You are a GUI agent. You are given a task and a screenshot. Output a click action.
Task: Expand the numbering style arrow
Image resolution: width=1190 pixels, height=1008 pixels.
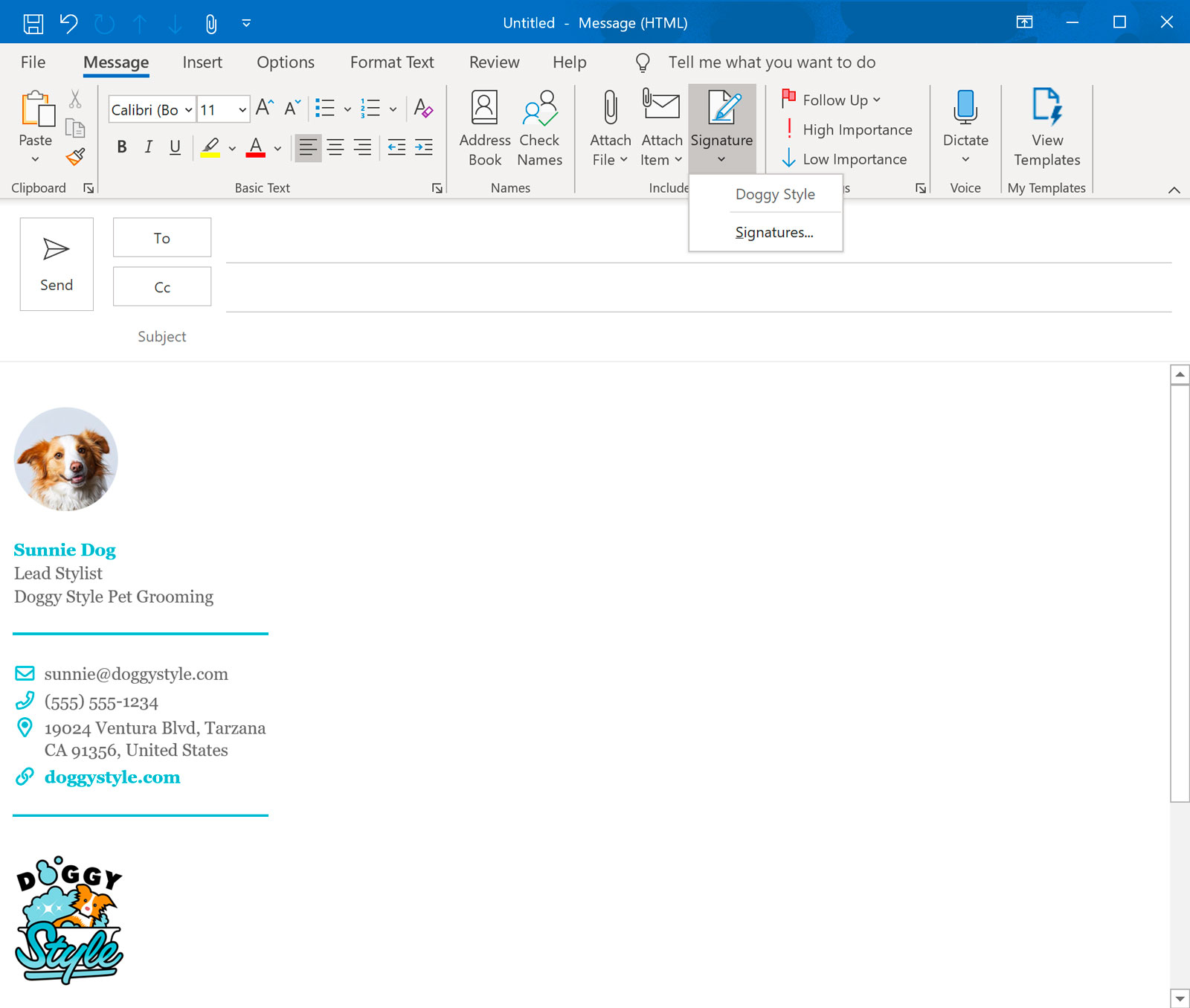[393, 109]
